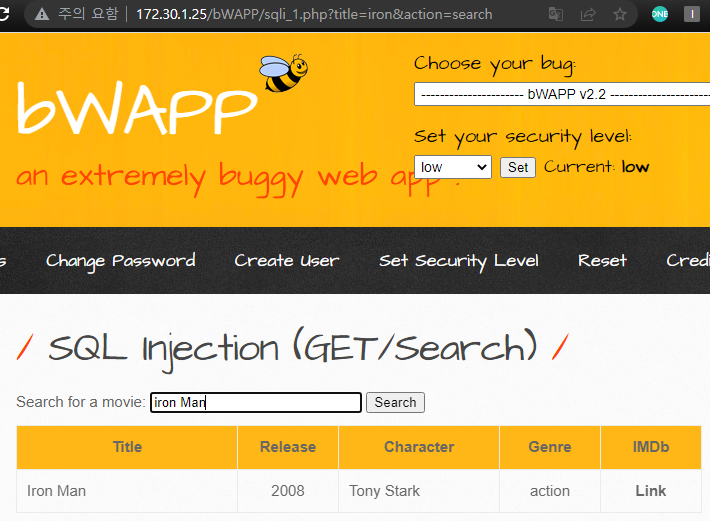Screen dimensions: 710x521
Task: Click the Search for a movie label
Action: 81,402
